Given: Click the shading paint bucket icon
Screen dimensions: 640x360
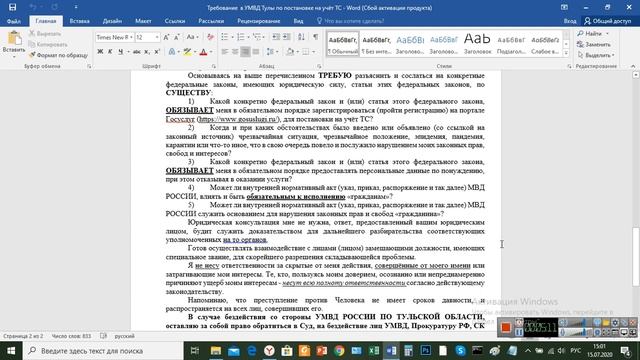Looking at the screenshot, I should 290,52.
